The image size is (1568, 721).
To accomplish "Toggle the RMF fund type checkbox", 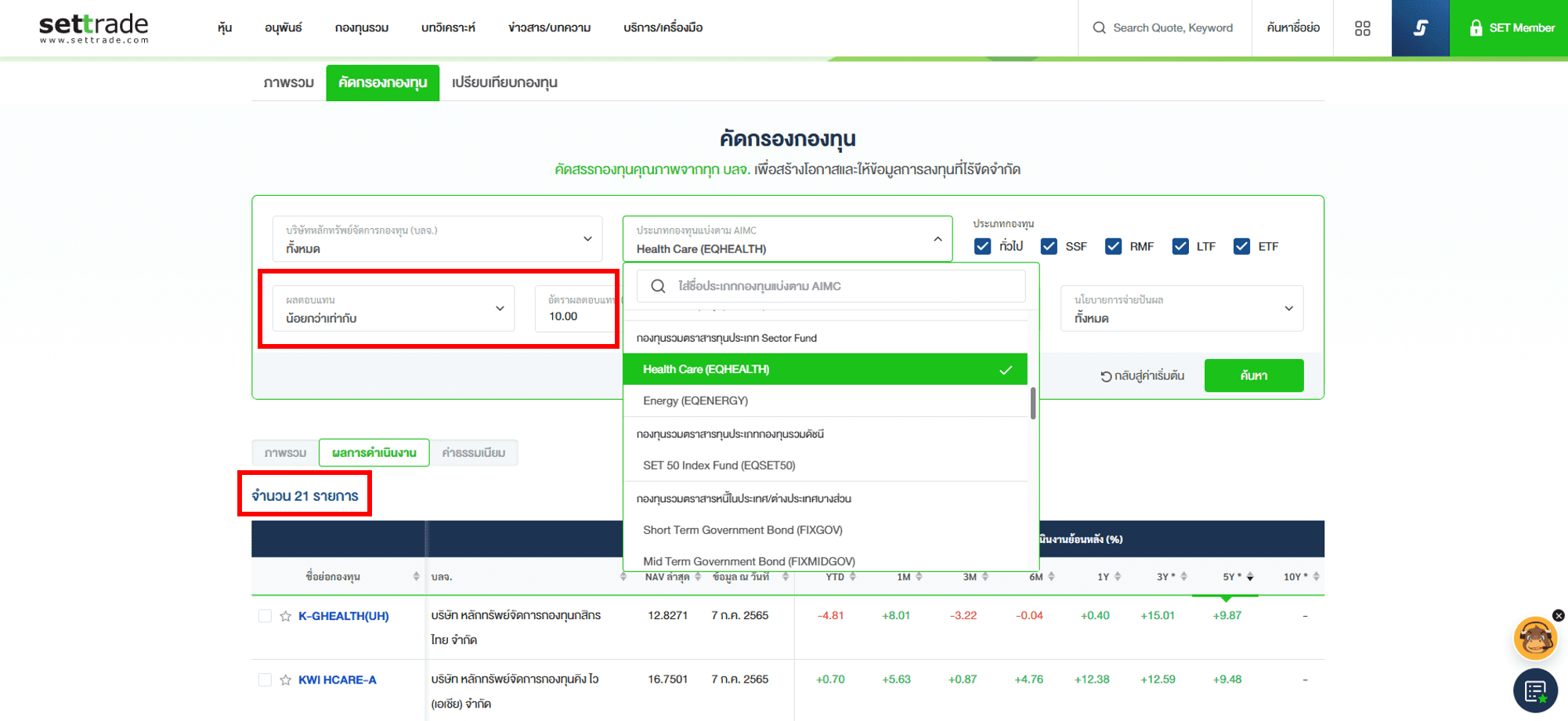I will tap(1113, 247).
